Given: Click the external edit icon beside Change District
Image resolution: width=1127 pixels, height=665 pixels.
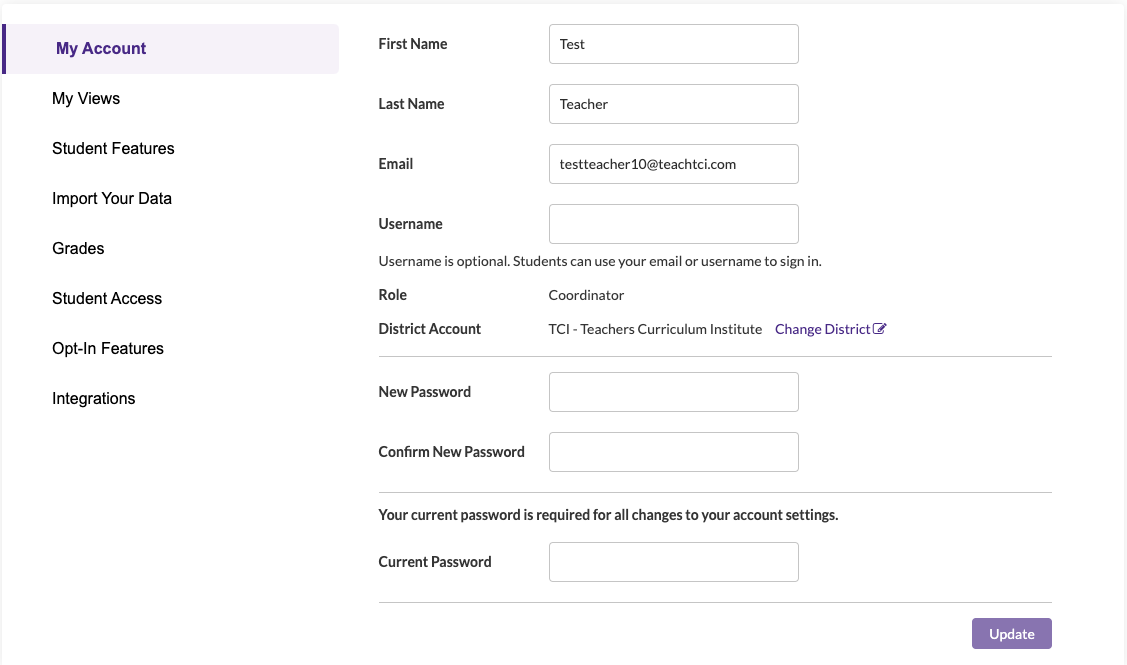Looking at the screenshot, I should pyautogui.click(x=880, y=329).
